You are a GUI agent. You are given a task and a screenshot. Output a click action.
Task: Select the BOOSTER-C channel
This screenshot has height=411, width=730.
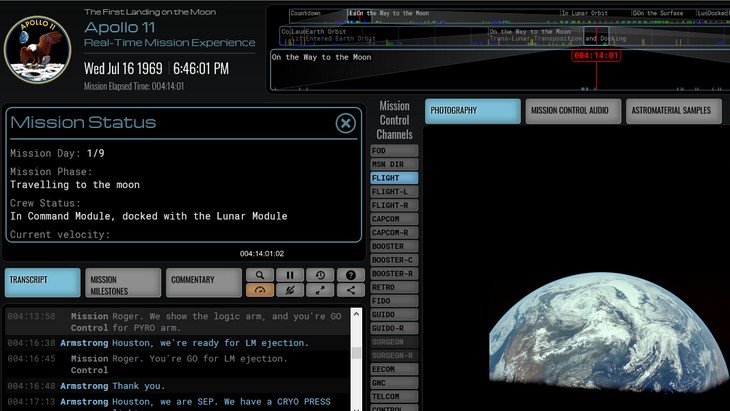[x=394, y=260]
